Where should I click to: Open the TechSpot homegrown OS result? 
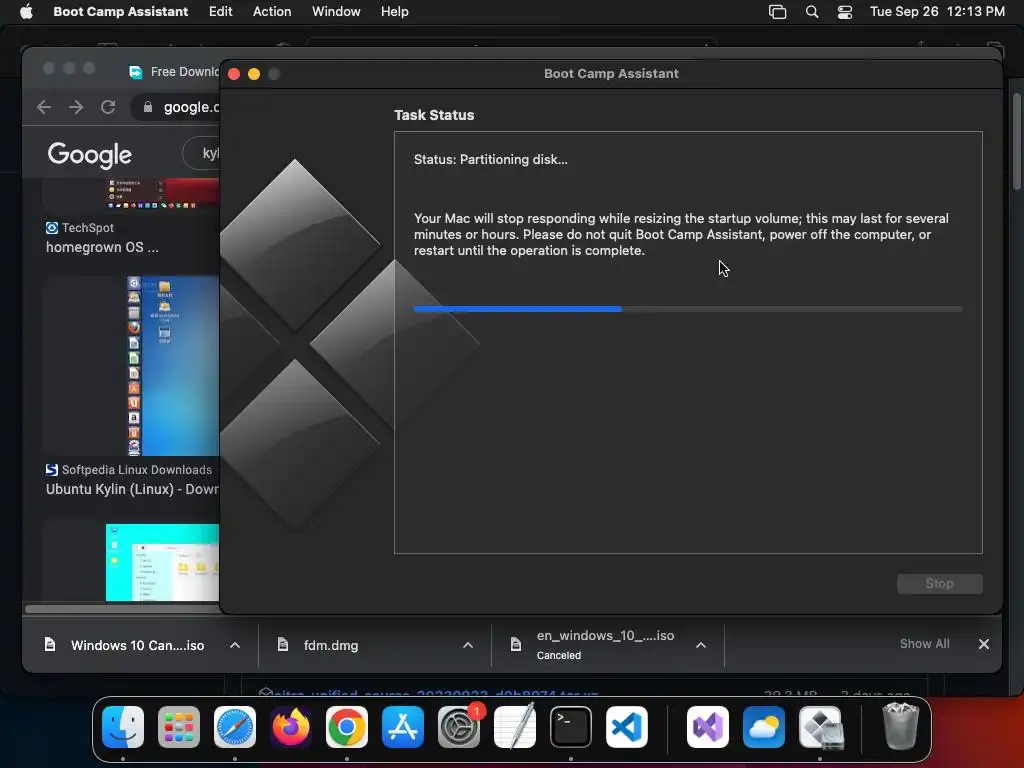click(102, 248)
